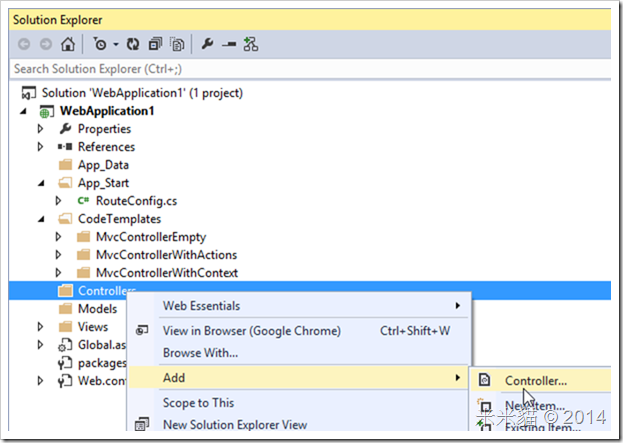Click the Global.asax file icon

65,345
